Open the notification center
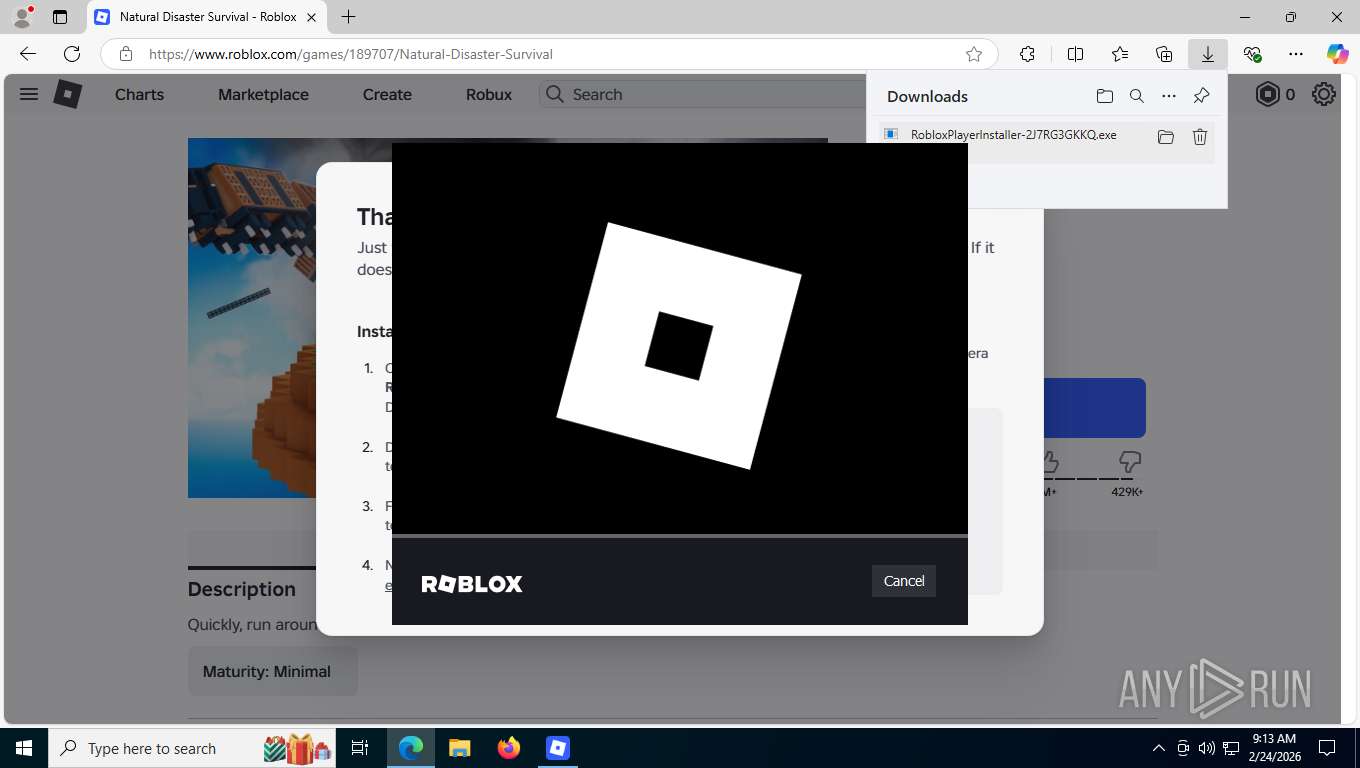 click(x=1327, y=748)
